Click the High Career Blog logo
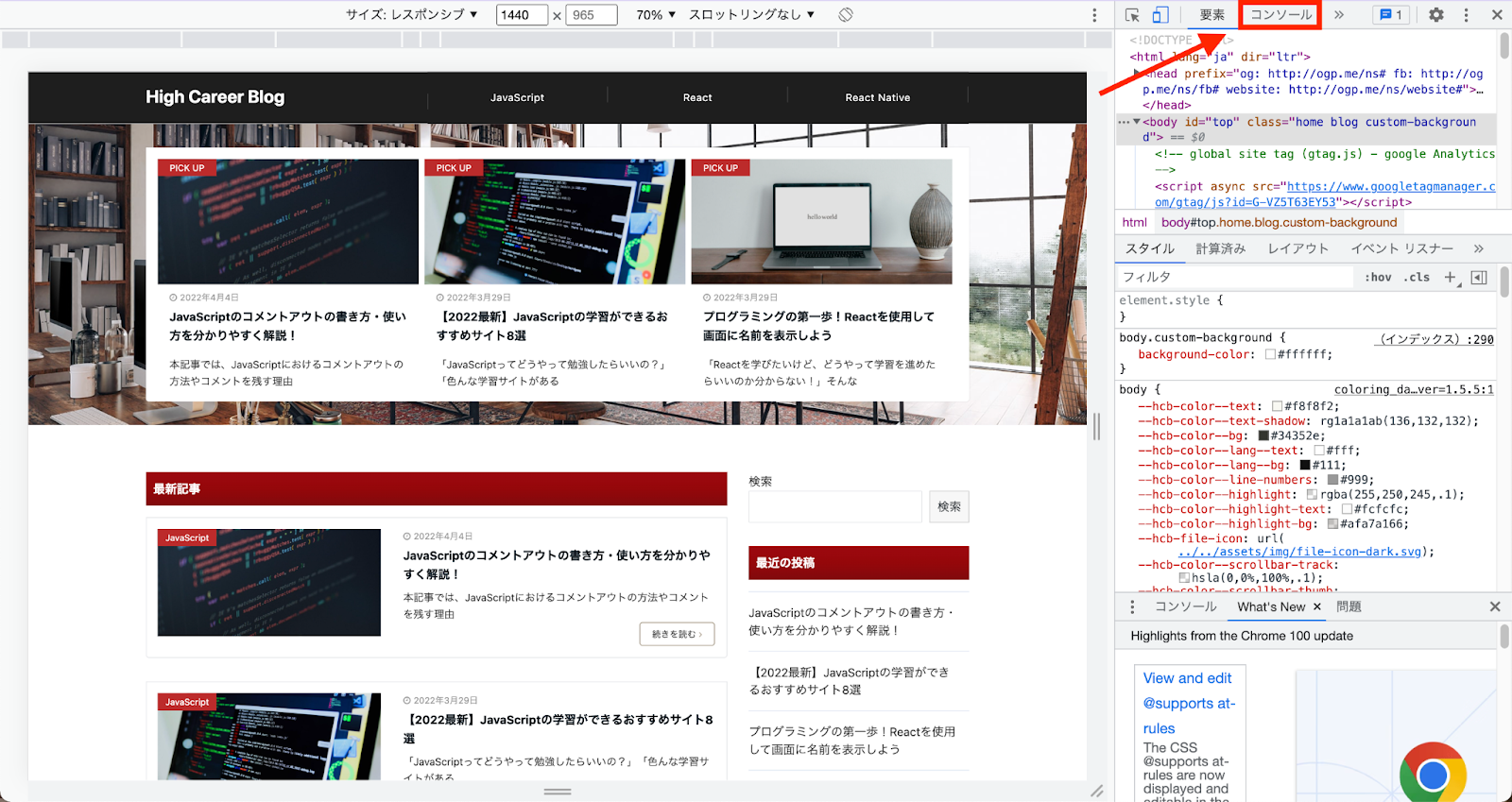The image size is (1512, 802). tap(215, 96)
